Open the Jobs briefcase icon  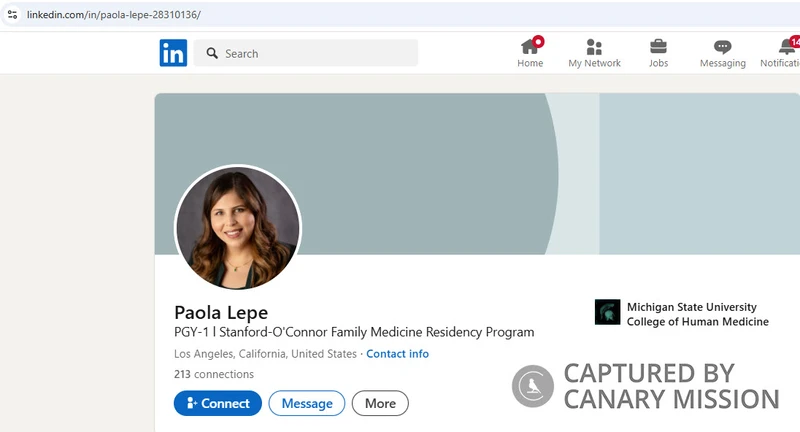tap(658, 46)
